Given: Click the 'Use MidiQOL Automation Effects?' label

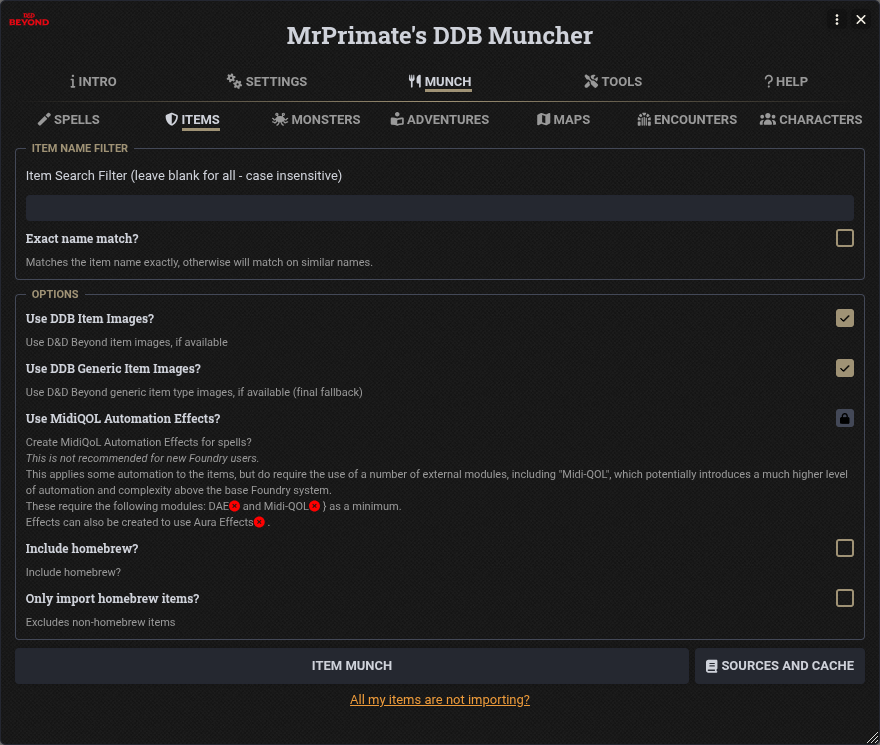Looking at the screenshot, I should (x=123, y=419).
